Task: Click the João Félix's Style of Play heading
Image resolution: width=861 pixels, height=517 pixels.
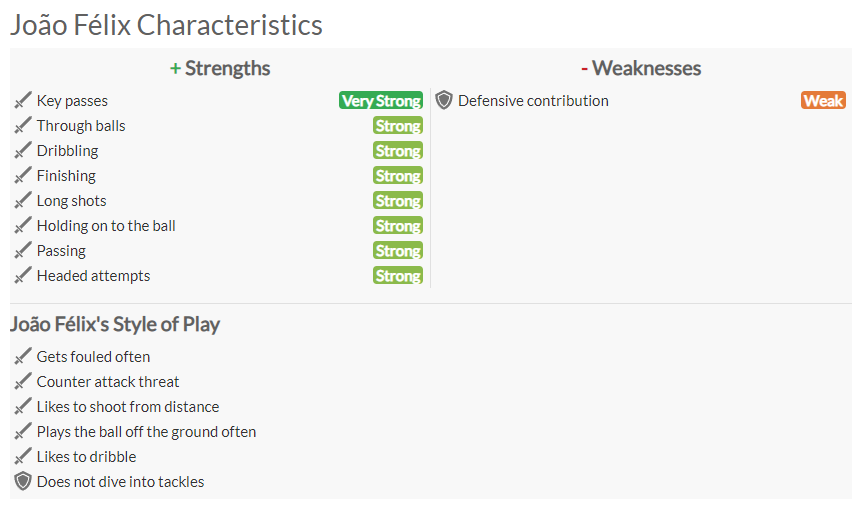Action: click(115, 324)
